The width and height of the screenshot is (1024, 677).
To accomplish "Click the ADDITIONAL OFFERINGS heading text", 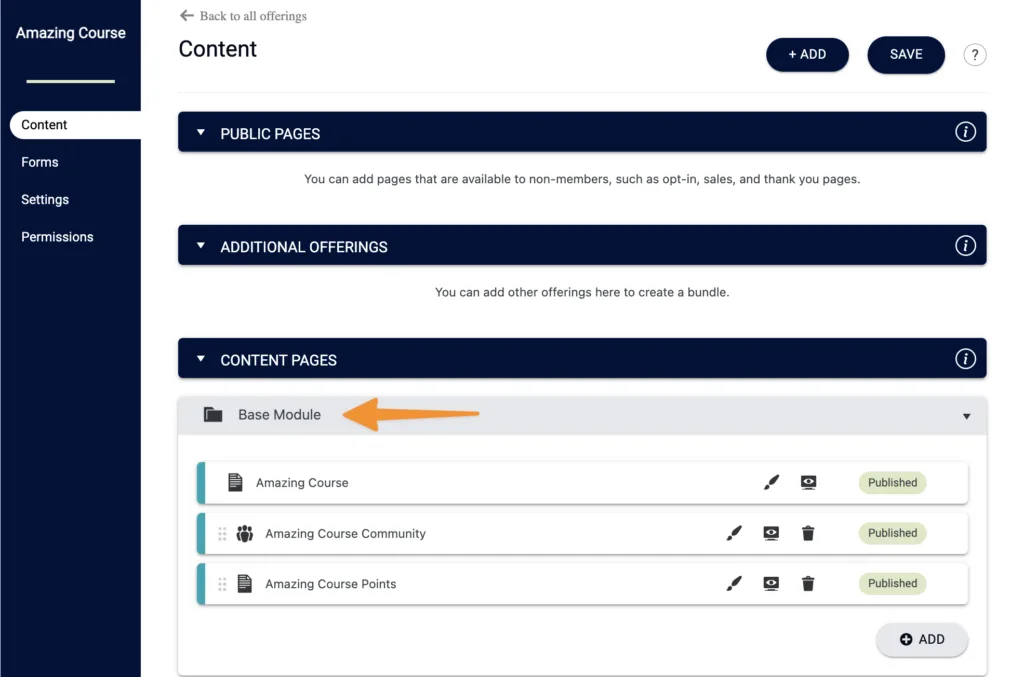I will [x=304, y=247].
